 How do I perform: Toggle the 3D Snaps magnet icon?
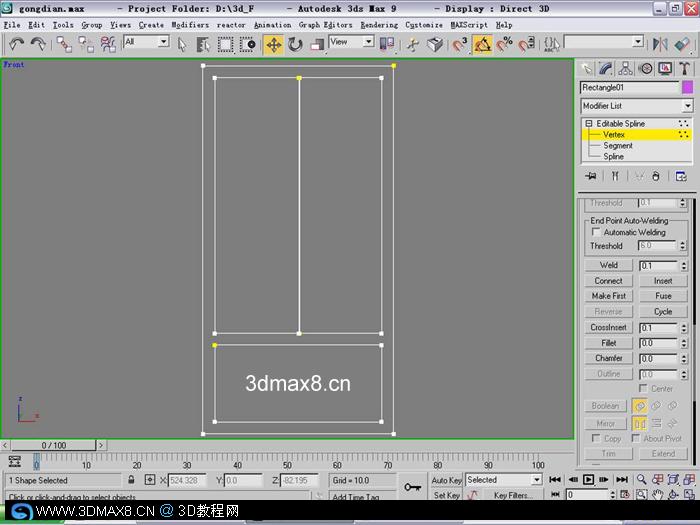(460, 44)
